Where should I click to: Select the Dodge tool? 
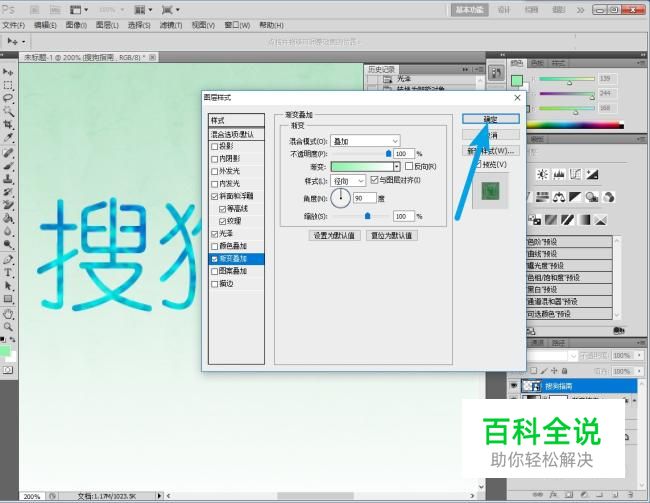point(8,243)
